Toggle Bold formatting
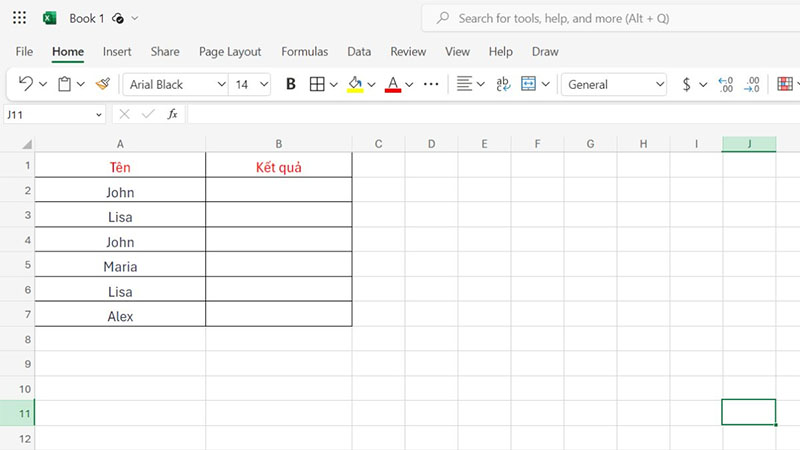The image size is (800, 450). [291, 85]
